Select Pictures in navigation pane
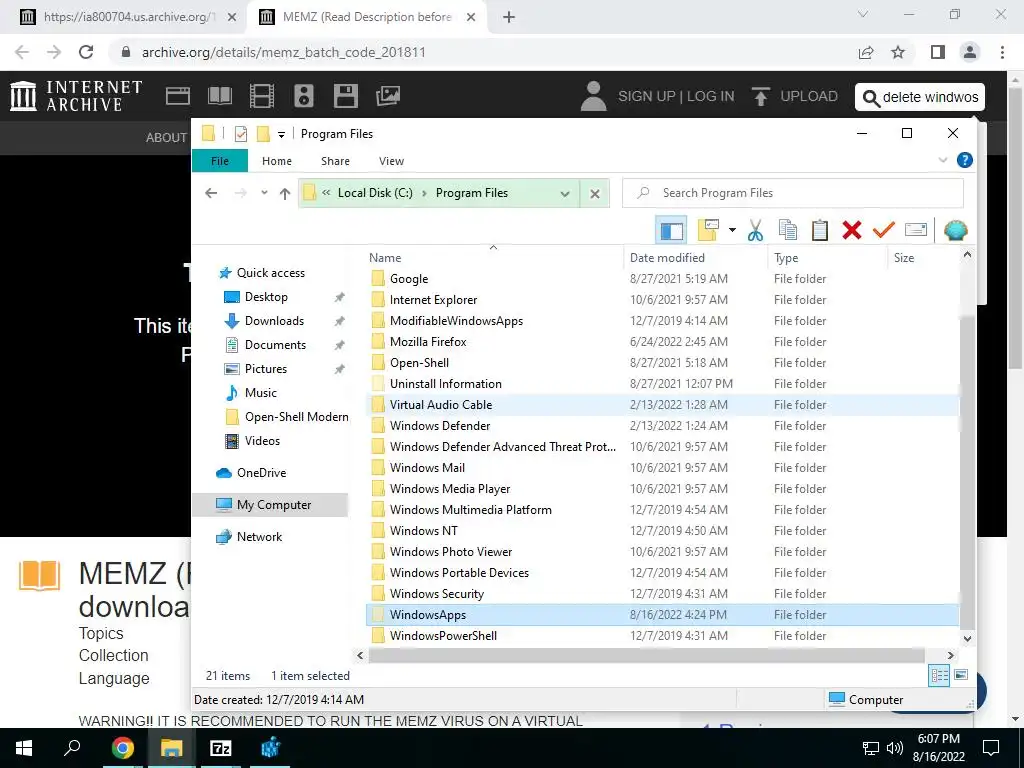Image resolution: width=1024 pixels, height=768 pixels. point(265,369)
